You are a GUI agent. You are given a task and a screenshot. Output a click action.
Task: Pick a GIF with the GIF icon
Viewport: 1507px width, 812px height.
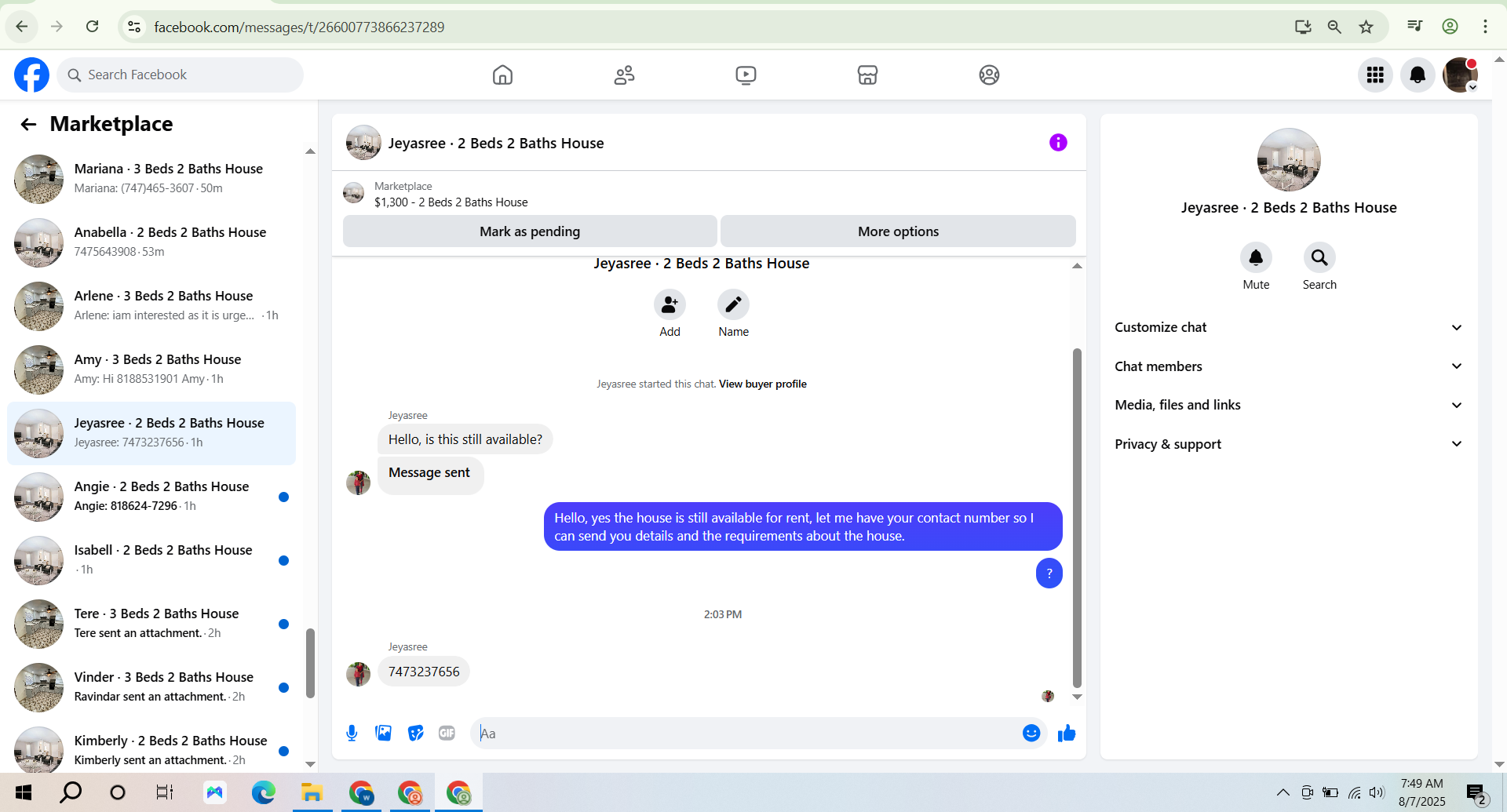coord(447,733)
